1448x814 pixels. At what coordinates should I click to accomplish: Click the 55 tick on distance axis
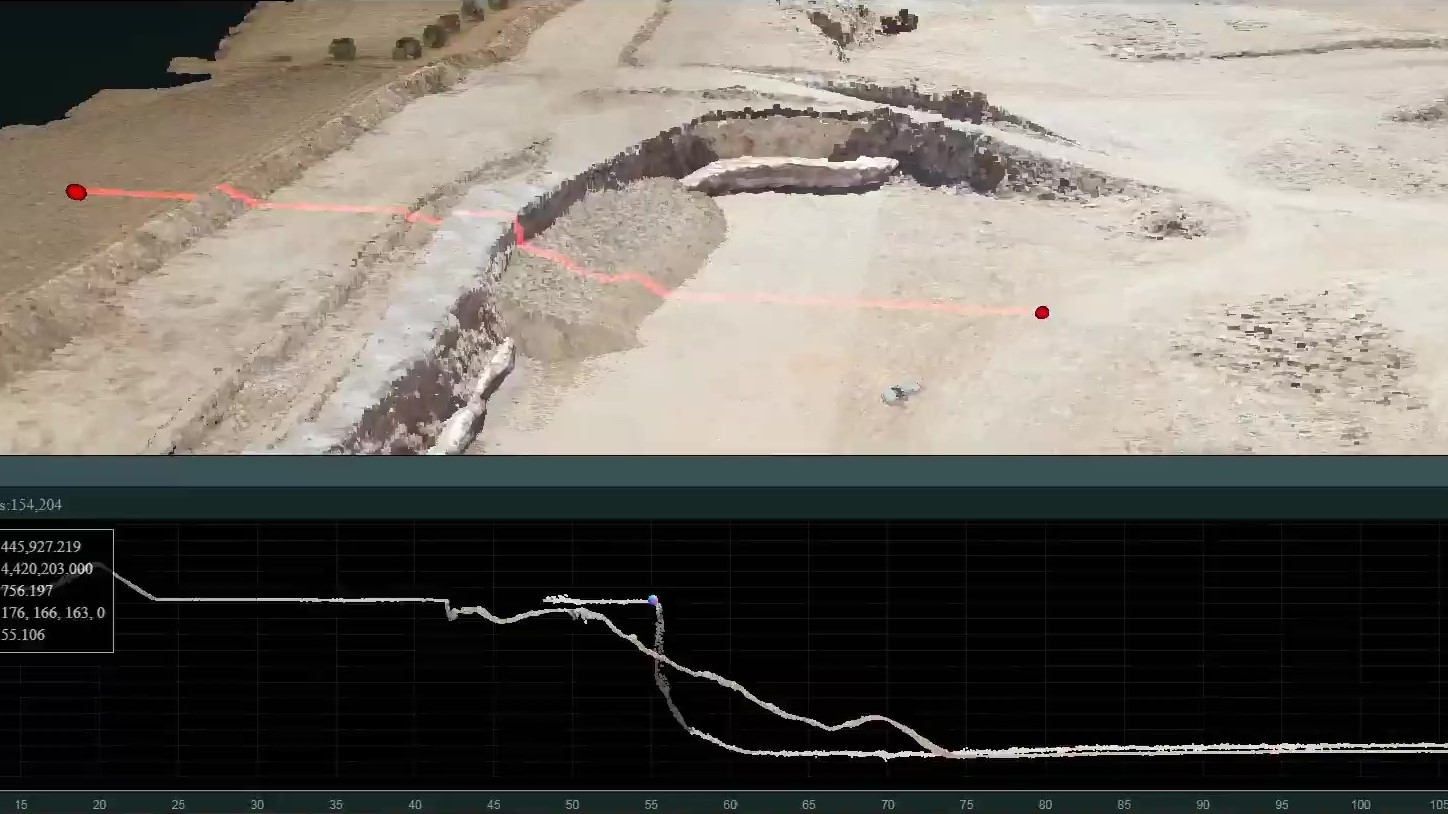[651, 805]
